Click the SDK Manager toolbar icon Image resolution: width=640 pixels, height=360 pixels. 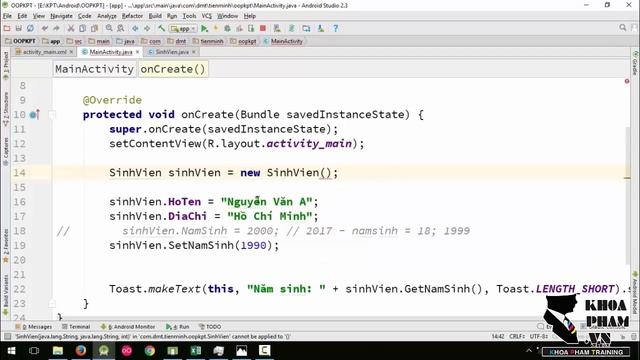[x=321, y=28]
